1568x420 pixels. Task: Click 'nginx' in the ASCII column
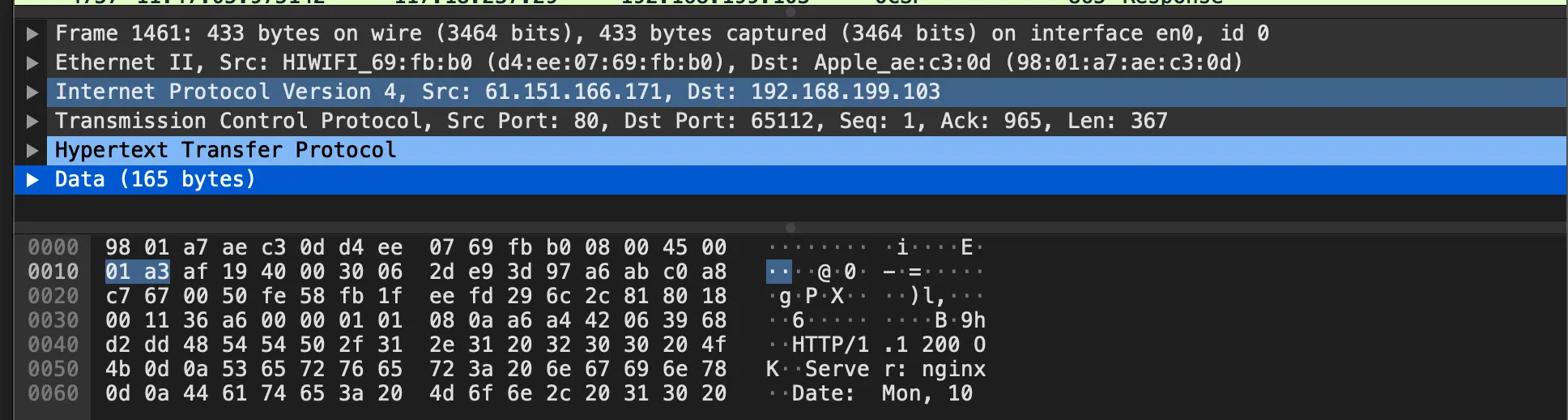[953, 369]
